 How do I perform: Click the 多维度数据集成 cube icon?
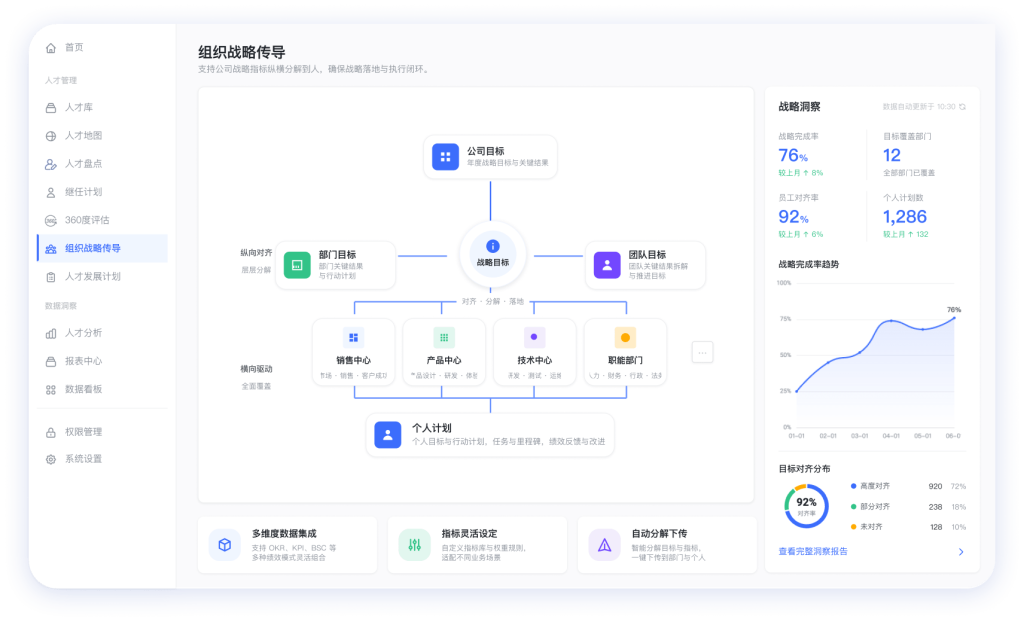tap(225, 545)
